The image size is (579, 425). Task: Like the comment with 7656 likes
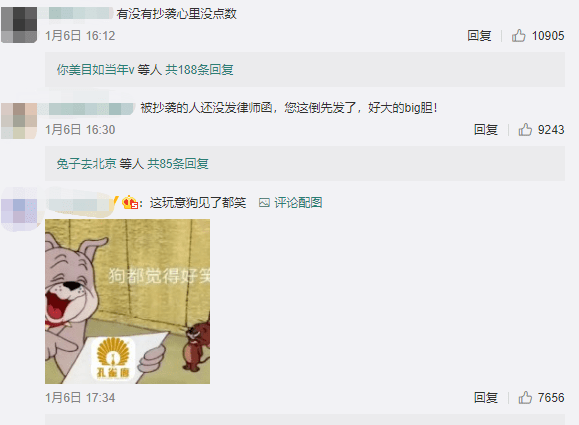point(525,398)
